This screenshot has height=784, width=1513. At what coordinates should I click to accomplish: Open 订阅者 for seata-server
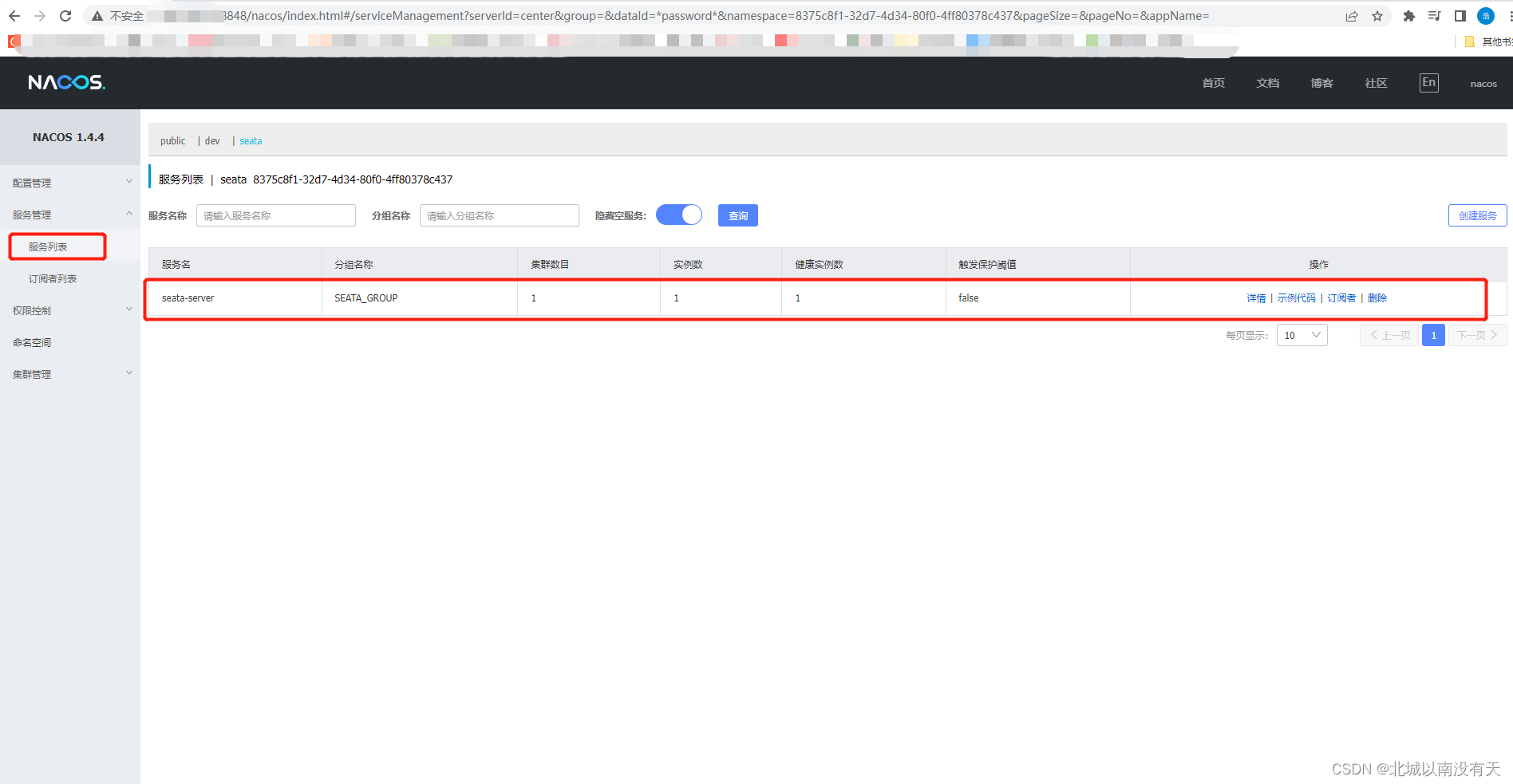click(x=1341, y=297)
